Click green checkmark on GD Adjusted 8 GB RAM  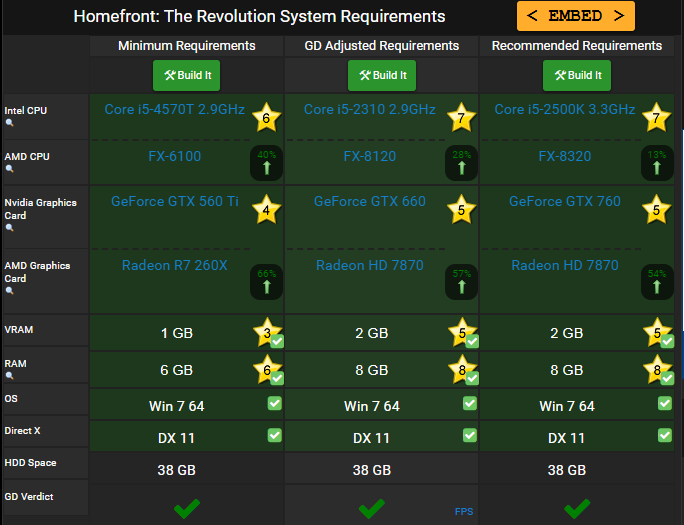[472, 378]
